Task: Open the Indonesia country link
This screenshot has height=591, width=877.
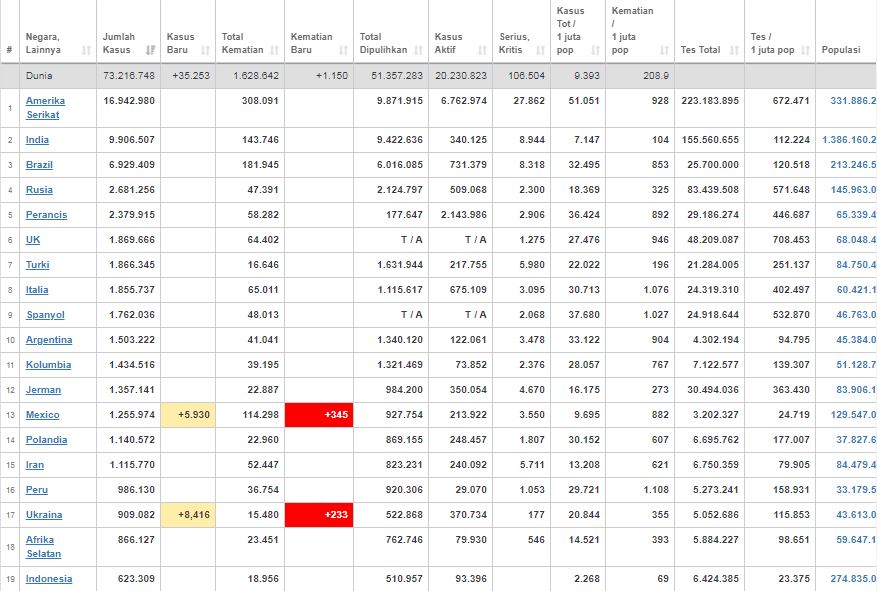Action: pos(49,579)
